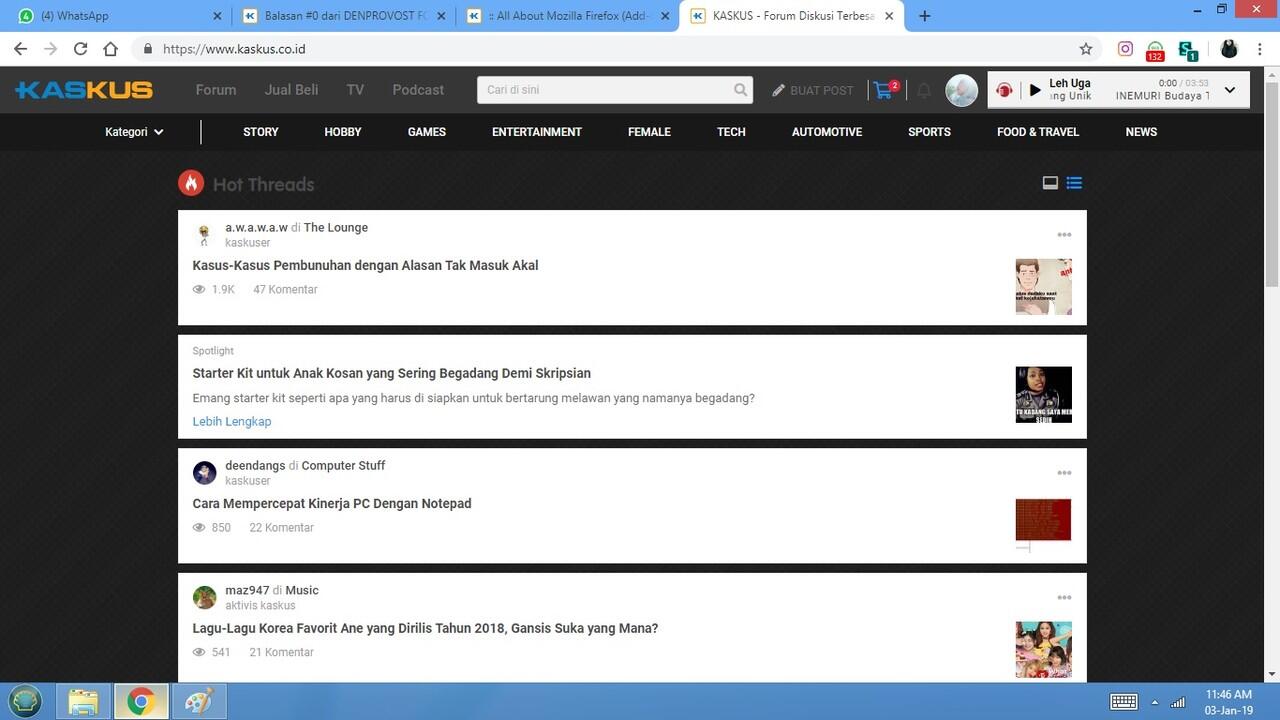Screen dimensions: 1280x720
Task: Click the notification bell icon
Action: tap(924, 91)
